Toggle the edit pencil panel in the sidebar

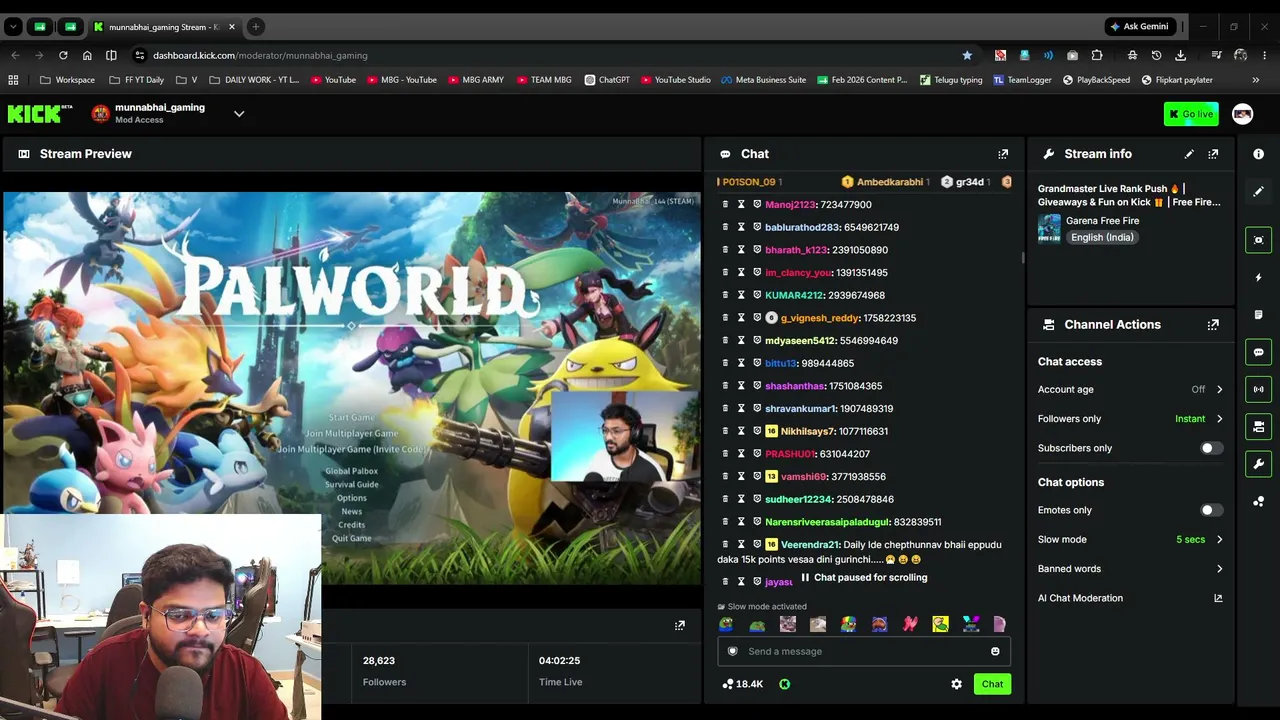click(x=1258, y=191)
